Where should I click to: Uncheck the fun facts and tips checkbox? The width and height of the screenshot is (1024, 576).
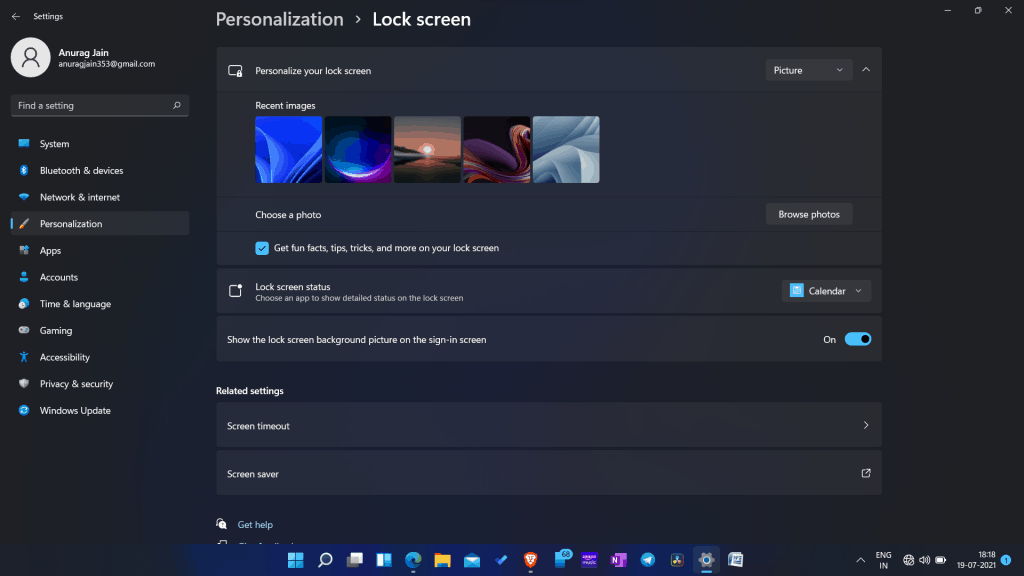click(x=262, y=248)
